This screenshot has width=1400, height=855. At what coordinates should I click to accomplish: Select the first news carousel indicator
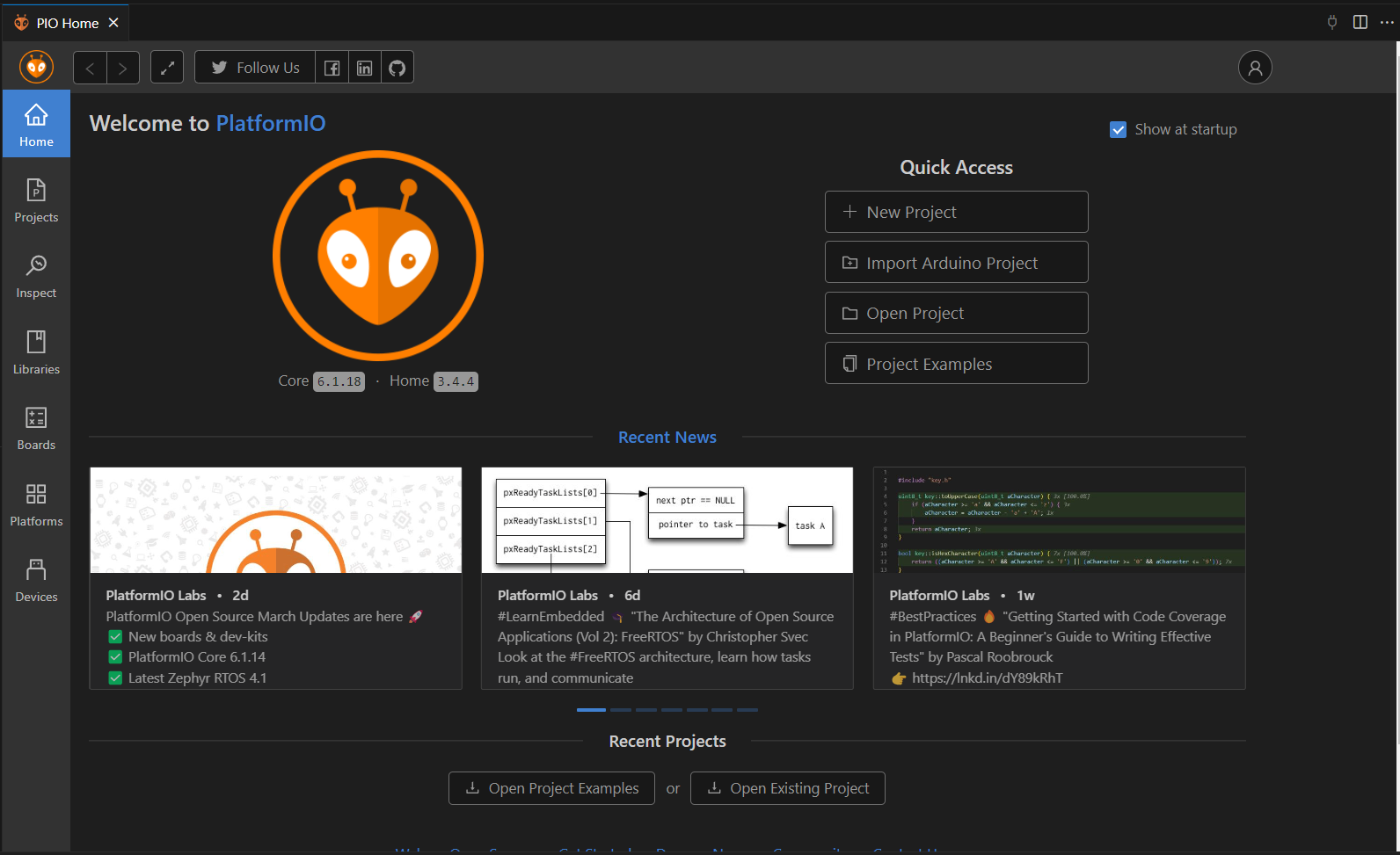[591, 710]
